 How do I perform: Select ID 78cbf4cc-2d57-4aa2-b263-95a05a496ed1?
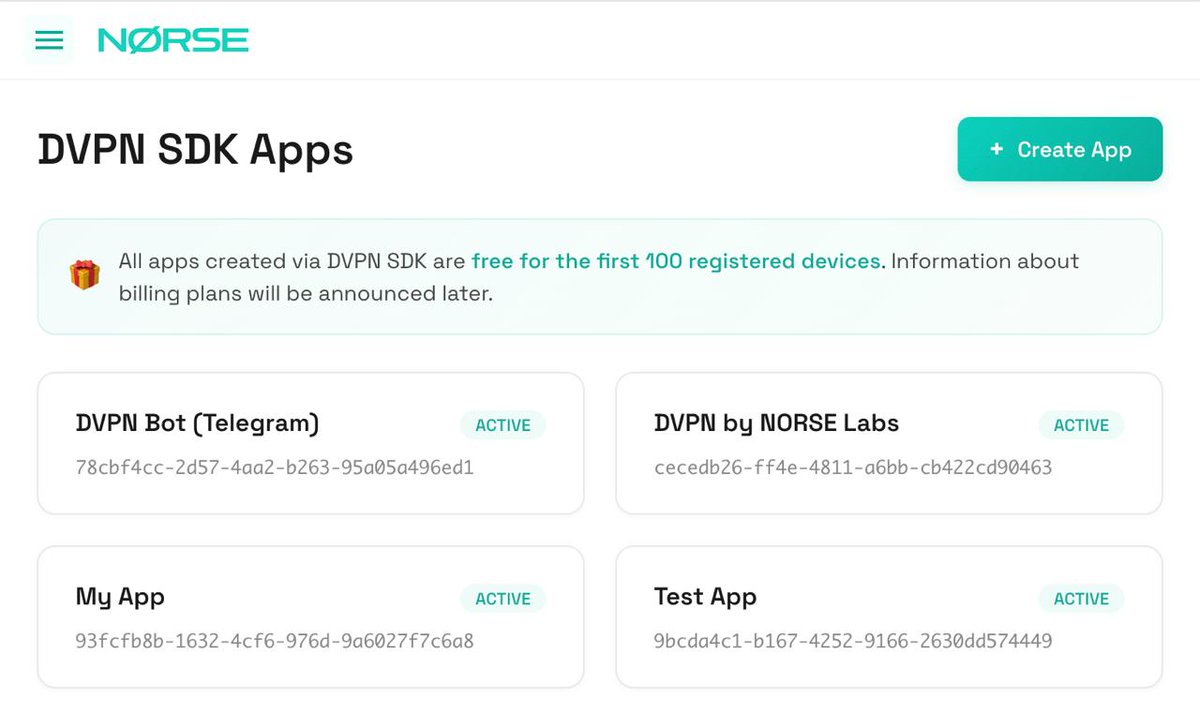pos(275,467)
